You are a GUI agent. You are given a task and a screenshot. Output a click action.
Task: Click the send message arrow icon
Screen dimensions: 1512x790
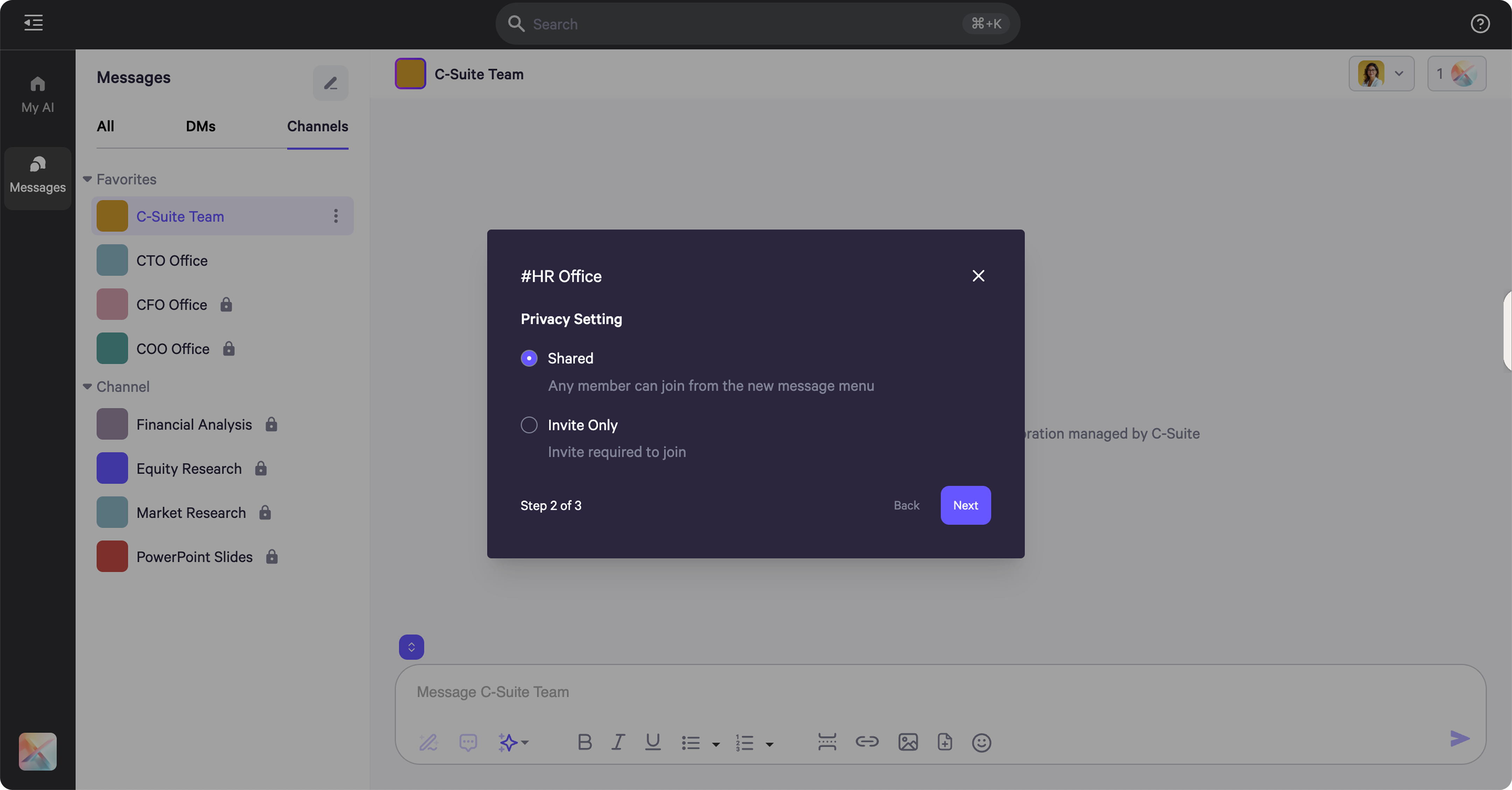[x=1459, y=739]
